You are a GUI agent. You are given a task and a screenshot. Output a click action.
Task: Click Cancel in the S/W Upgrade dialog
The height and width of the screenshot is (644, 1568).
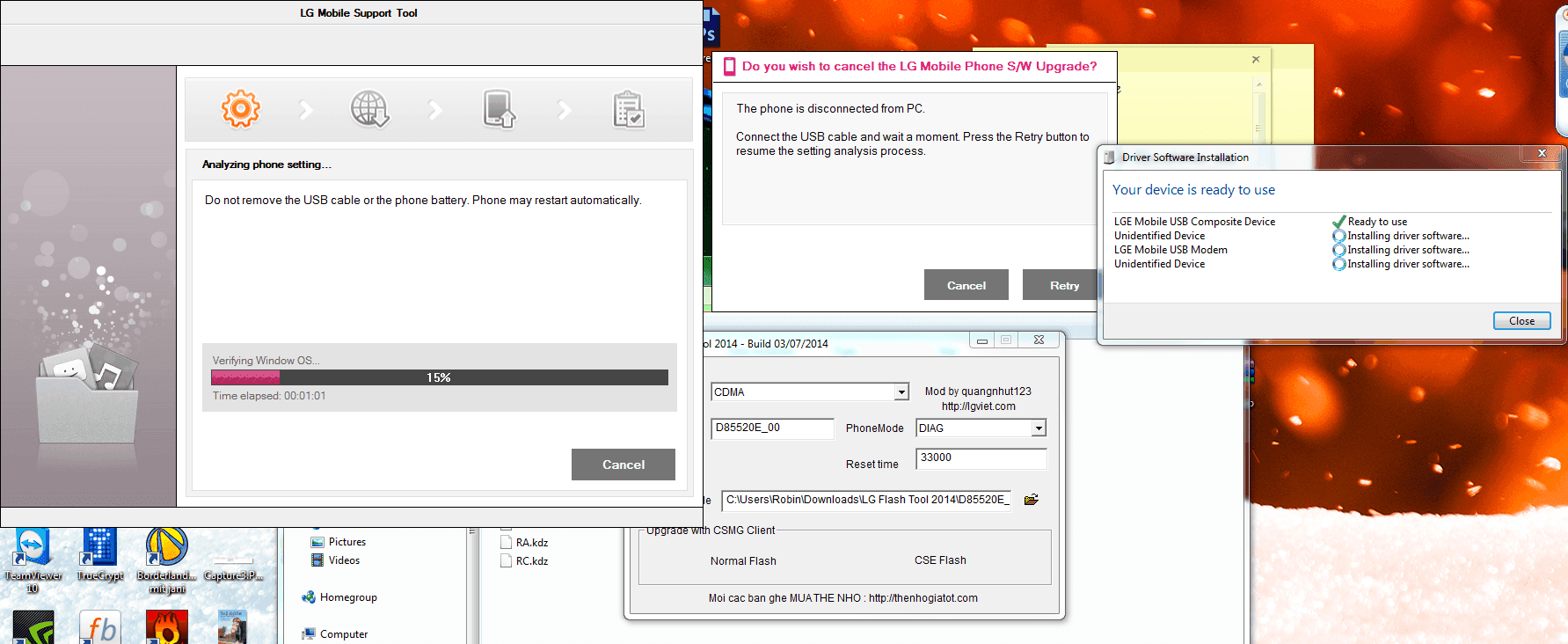coord(966,285)
